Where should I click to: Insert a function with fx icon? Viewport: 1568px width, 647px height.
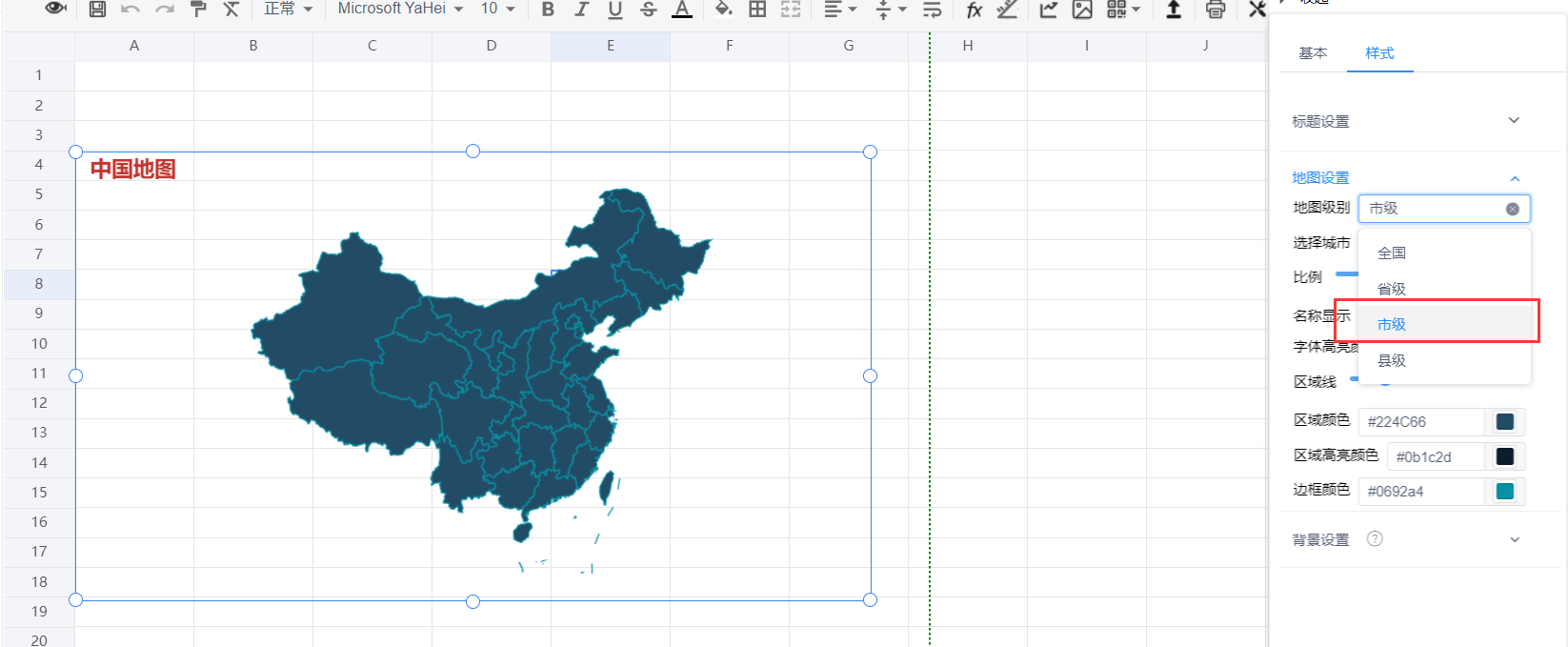[974, 10]
